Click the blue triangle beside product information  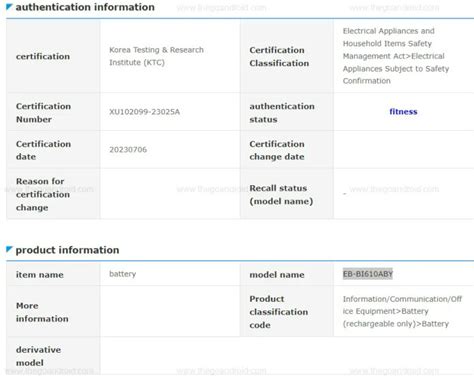click(x=9, y=249)
